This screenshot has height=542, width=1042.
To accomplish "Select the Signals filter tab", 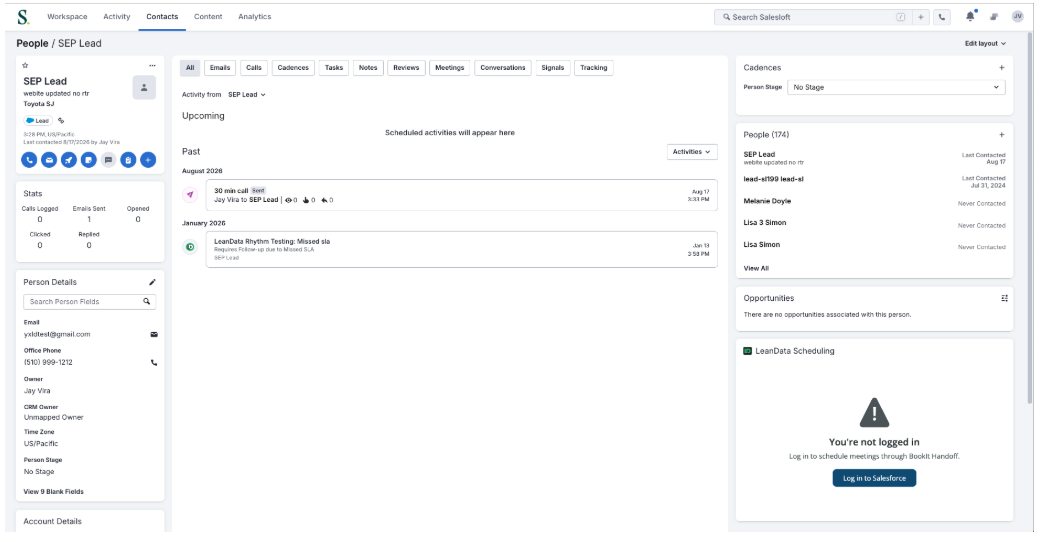I will pyautogui.click(x=553, y=68).
